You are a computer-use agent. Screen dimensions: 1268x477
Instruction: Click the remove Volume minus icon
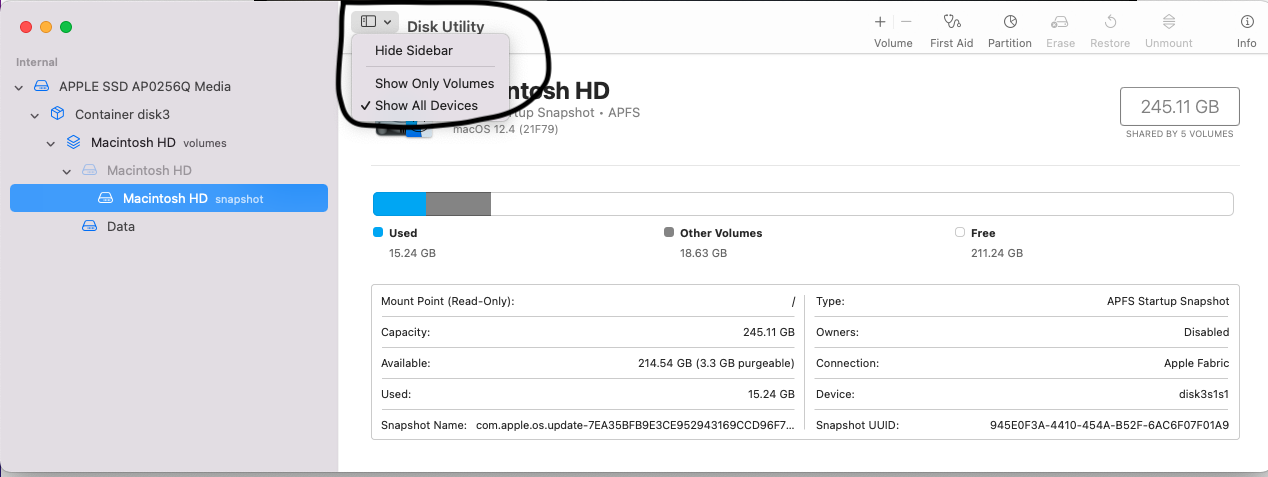pyautogui.click(x=906, y=21)
